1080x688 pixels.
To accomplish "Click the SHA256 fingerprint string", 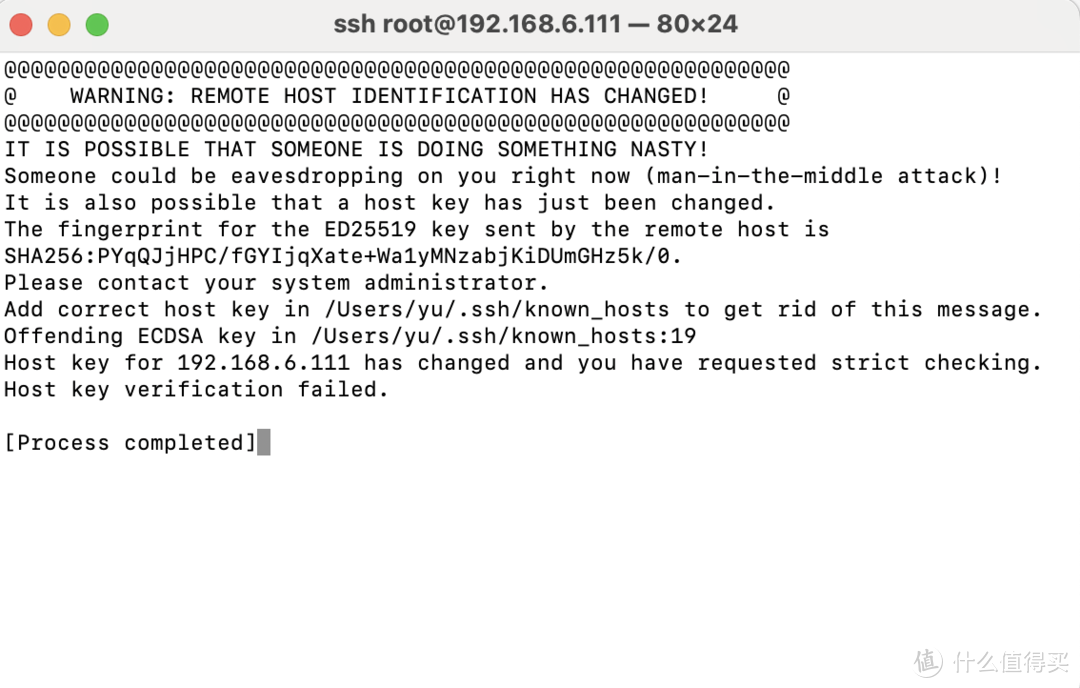I will point(343,256).
